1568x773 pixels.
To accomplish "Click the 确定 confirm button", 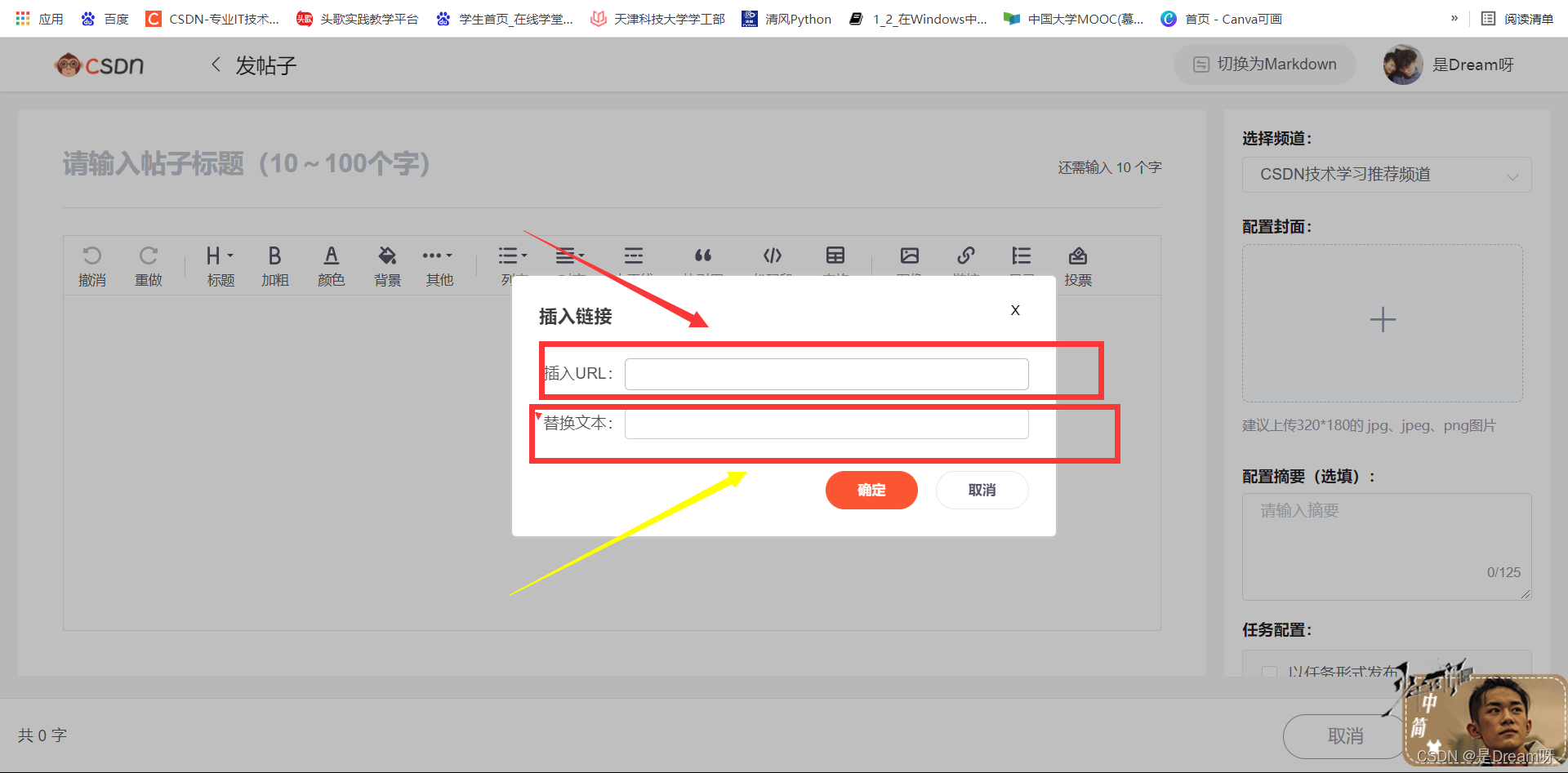I will click(x=871, y=490).
